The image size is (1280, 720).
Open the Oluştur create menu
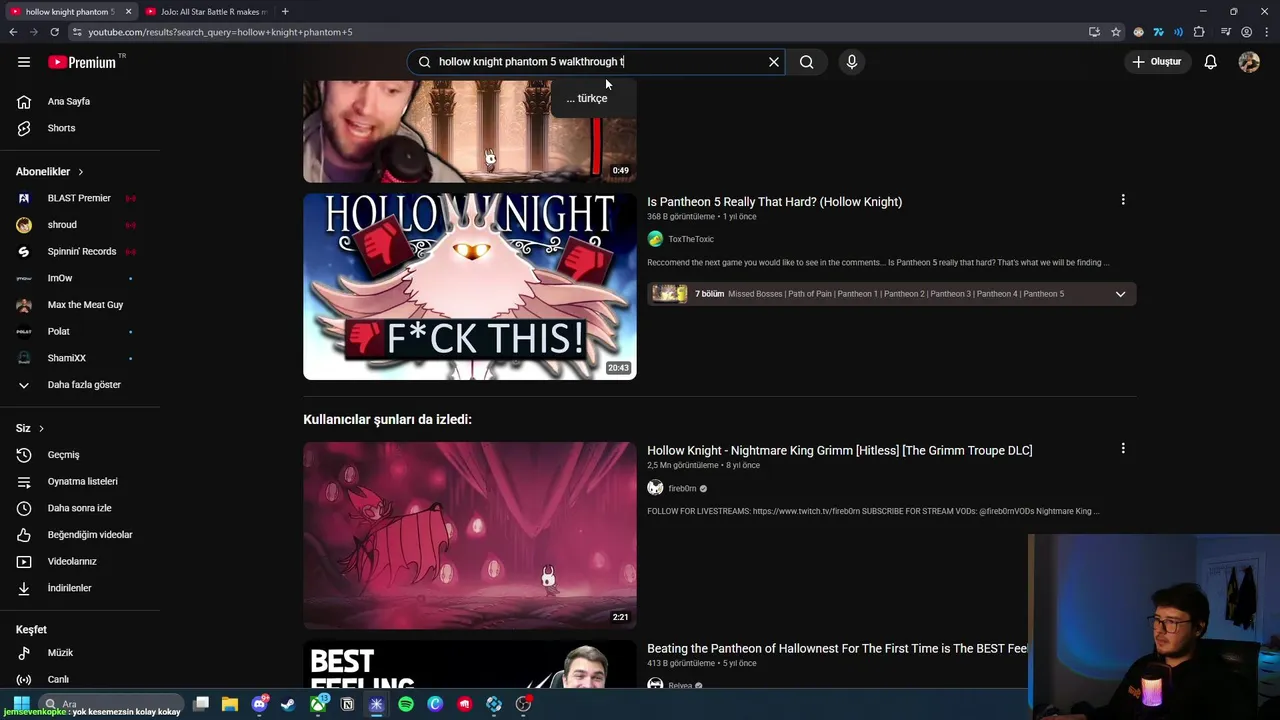click(1156, 62)
